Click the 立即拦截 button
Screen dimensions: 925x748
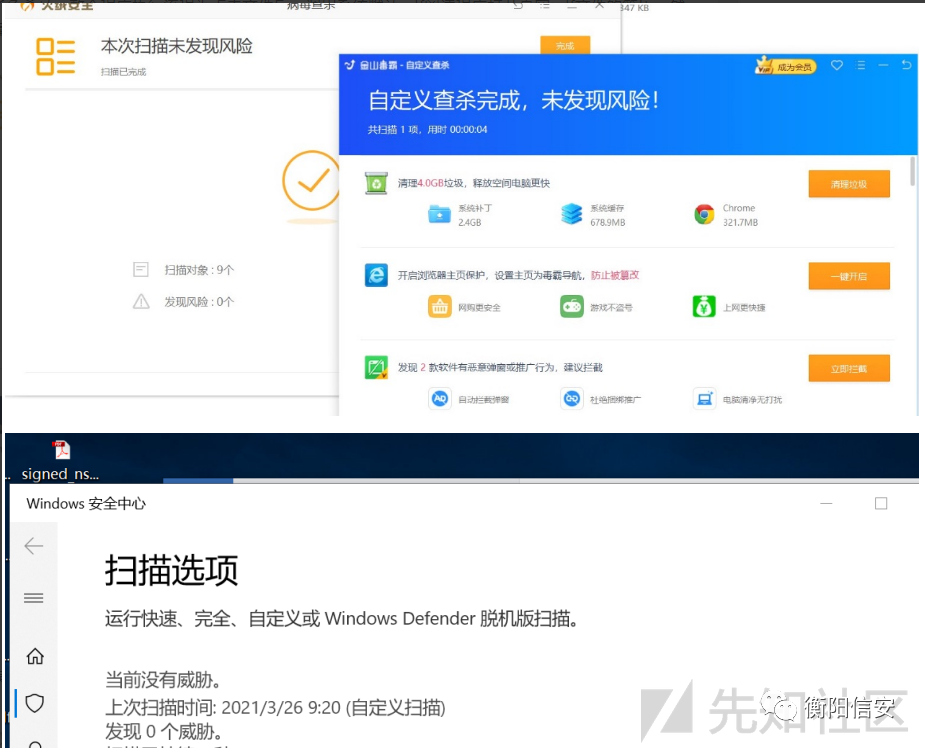coord(849,369)
